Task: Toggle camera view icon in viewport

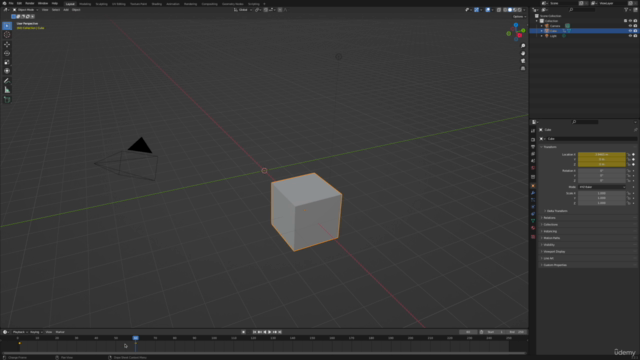Action: pos(523,61)
